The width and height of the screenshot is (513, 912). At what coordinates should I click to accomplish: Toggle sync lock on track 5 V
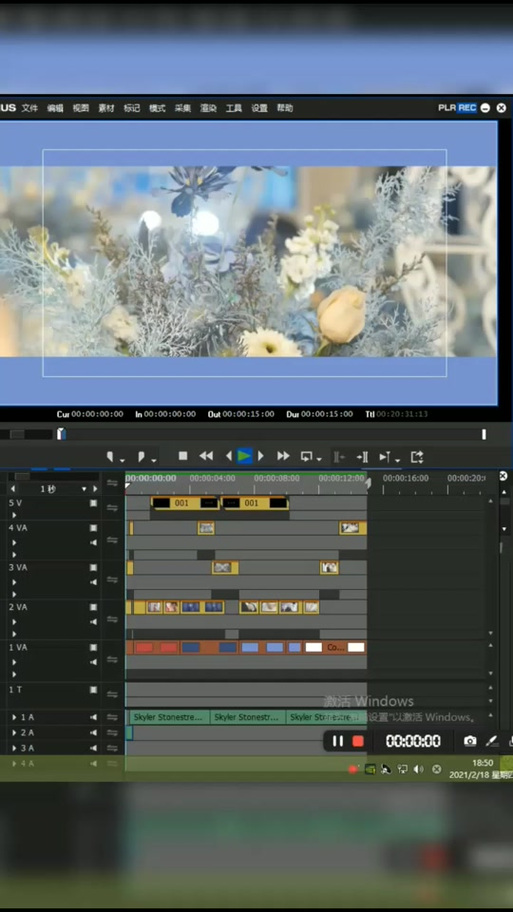(112, 508)
